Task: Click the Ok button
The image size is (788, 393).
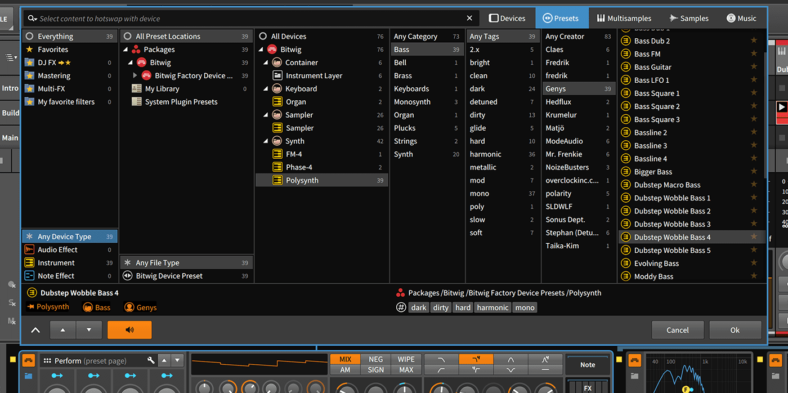Action: [735, 330]
